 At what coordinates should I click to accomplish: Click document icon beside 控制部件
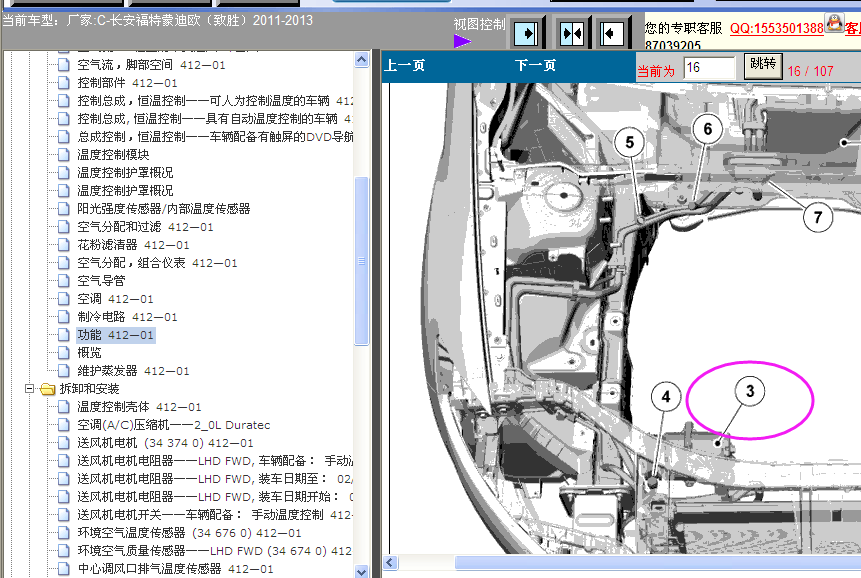pyautogui.click(x=64, y=83)
